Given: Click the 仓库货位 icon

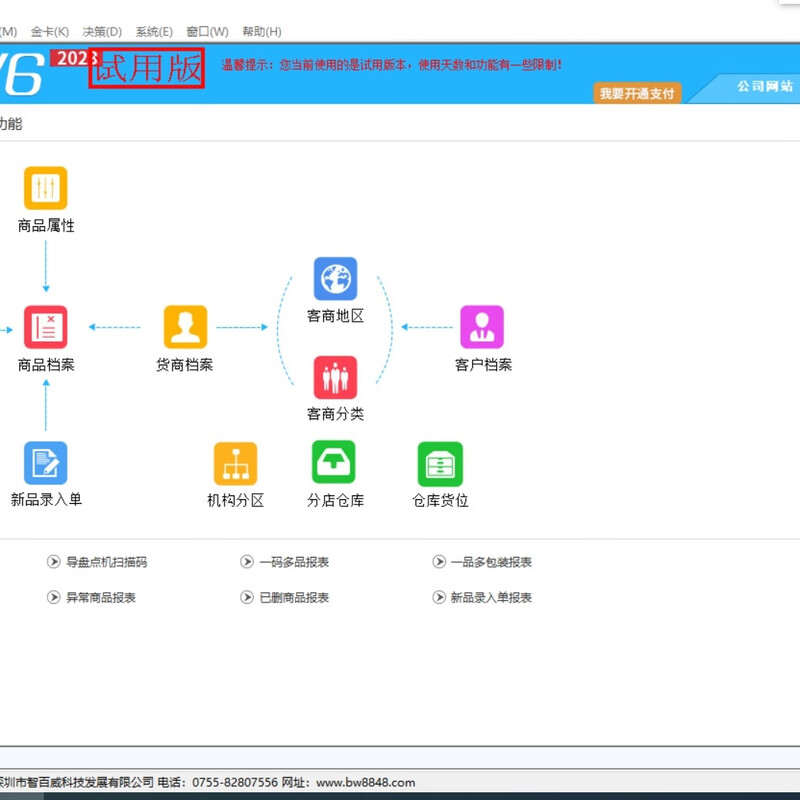Looking at the screenshot, I should pos(440,463).
